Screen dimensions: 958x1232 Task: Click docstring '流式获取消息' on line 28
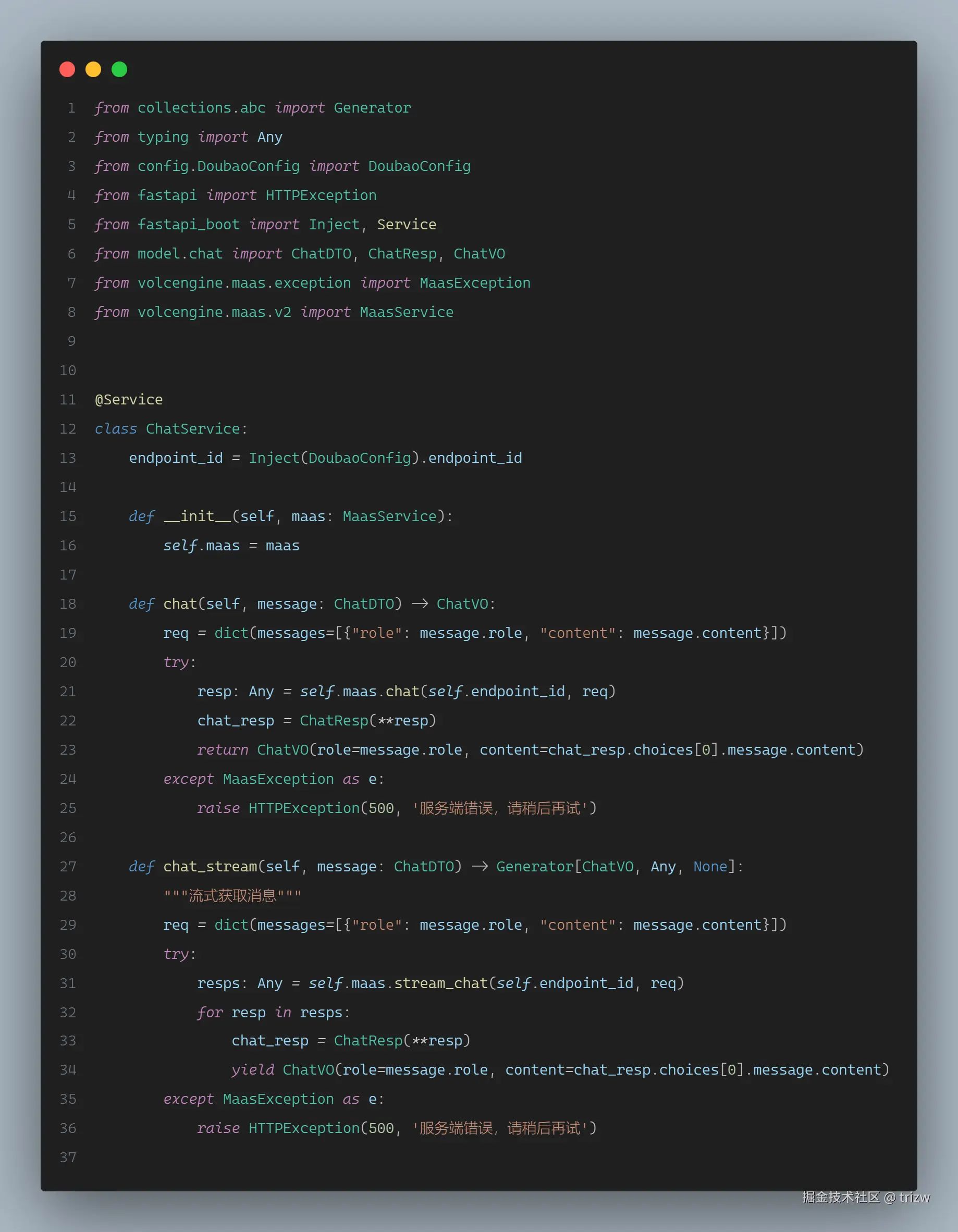(232, 896)
